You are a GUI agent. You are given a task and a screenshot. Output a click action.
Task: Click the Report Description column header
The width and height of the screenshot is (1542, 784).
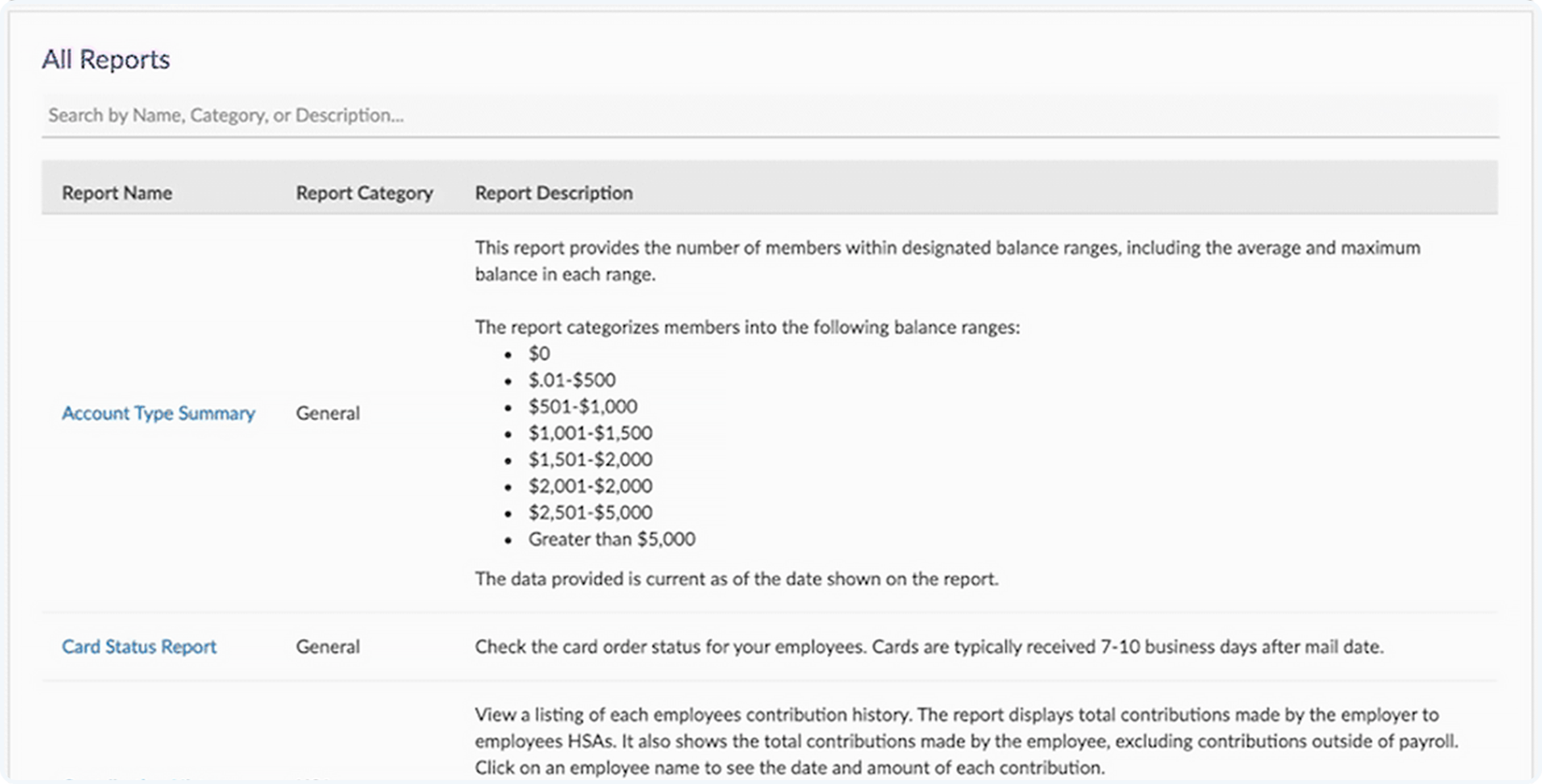(x=553, y=193)
